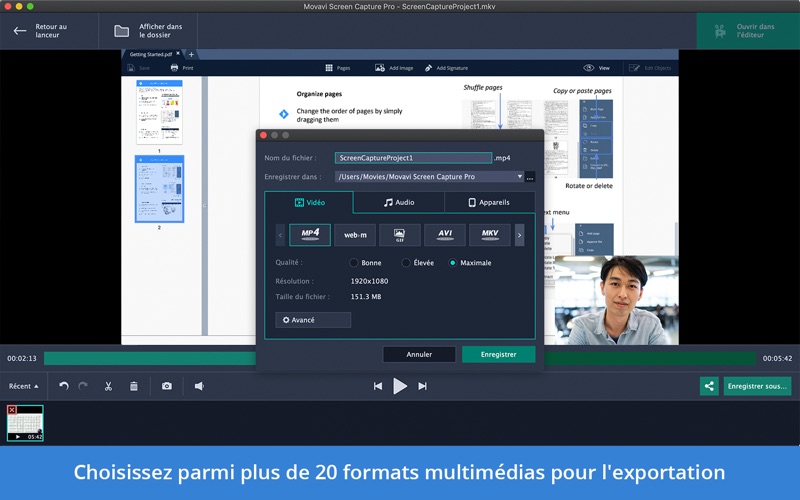Open Afficher dans le dossier folder icon
Viewport: 800px width, 500px height.
click(x=121, y=31)
